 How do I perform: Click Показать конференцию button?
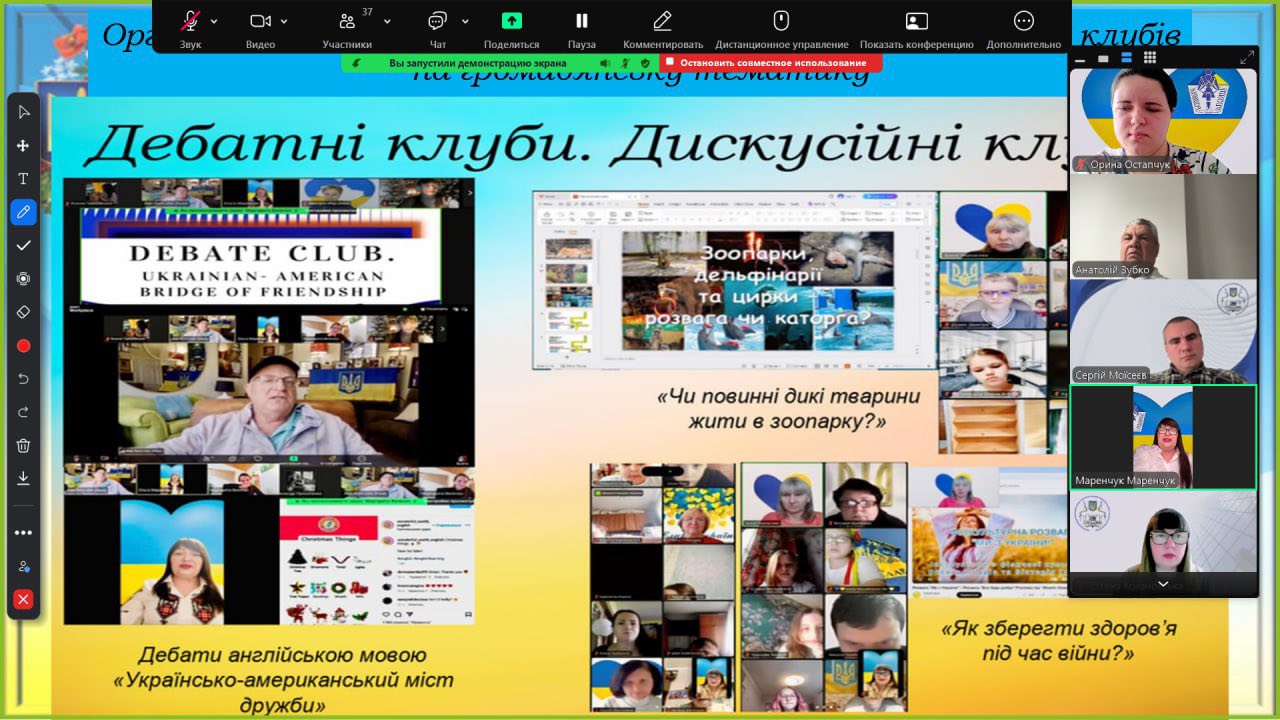tap(916, 28)
